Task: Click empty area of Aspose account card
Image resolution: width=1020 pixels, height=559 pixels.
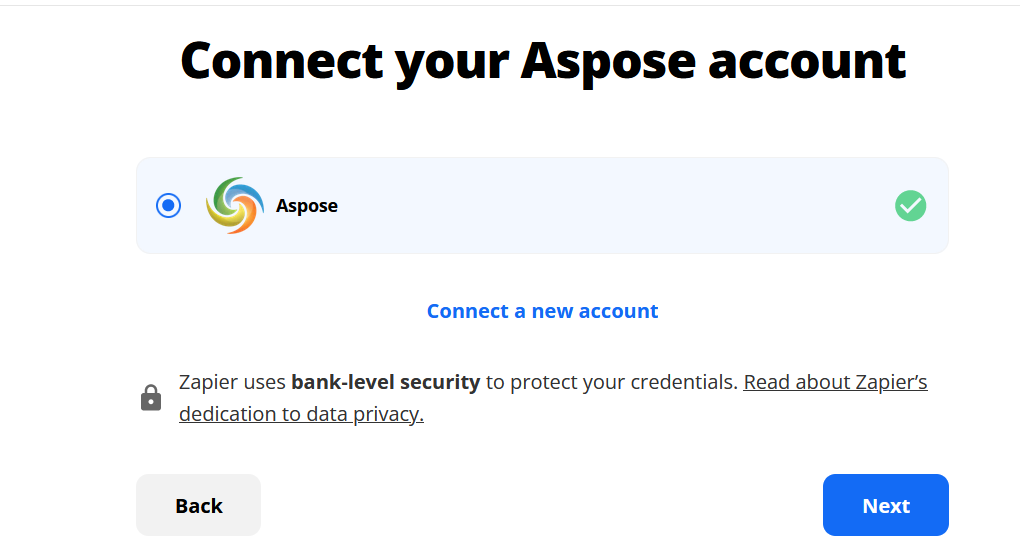Action: click(x=600, y=206)
